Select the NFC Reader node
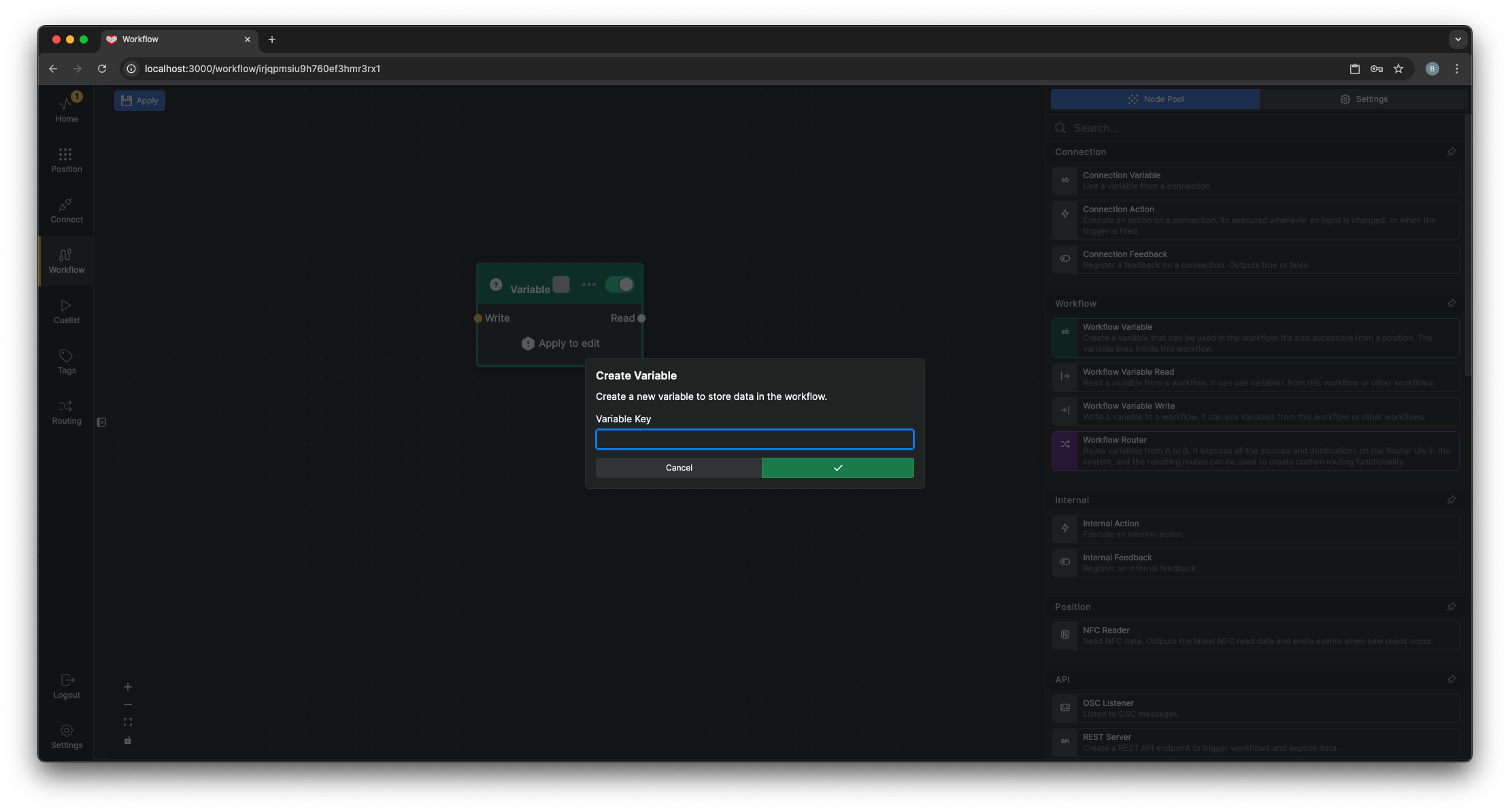1510x812 pixels. click(x=1256, y=636)
